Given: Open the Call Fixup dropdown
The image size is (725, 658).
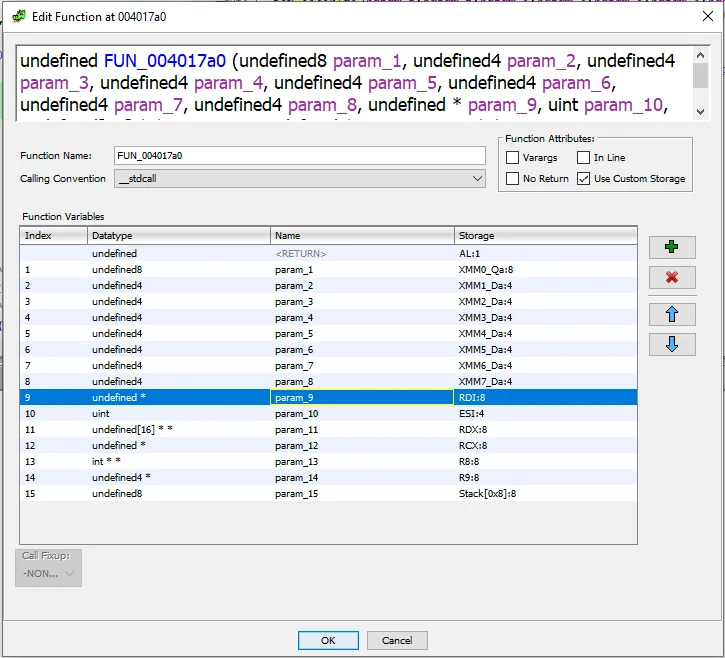Looking at the screenshot, I should (x=49, y=573).
